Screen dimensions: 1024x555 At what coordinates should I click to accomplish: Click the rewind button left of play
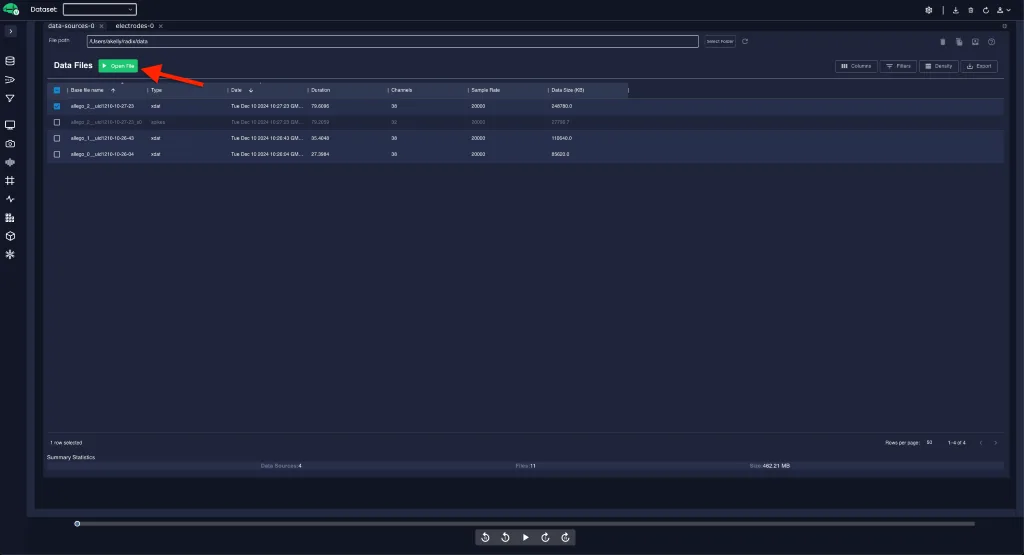click(505, 537)
